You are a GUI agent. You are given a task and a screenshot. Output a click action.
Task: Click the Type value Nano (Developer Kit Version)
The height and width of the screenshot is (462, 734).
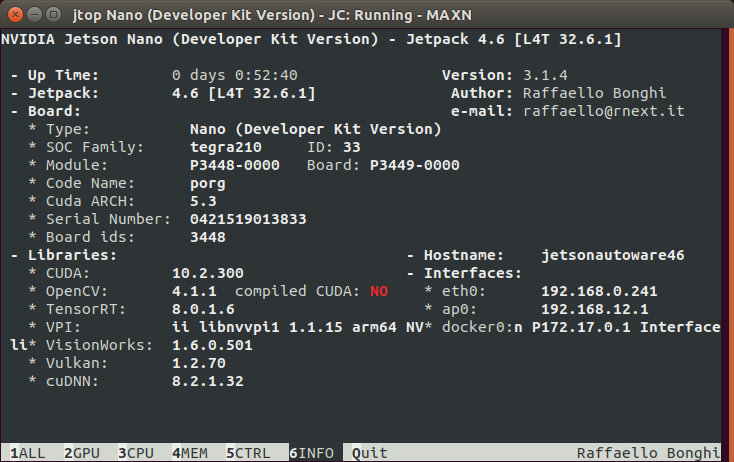pyautogui.click(x=316, y=129)
